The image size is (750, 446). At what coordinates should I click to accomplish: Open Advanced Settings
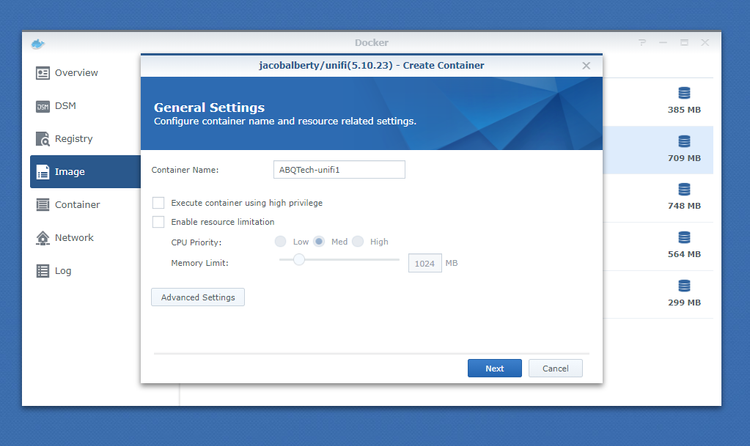(x=198, y=297)
